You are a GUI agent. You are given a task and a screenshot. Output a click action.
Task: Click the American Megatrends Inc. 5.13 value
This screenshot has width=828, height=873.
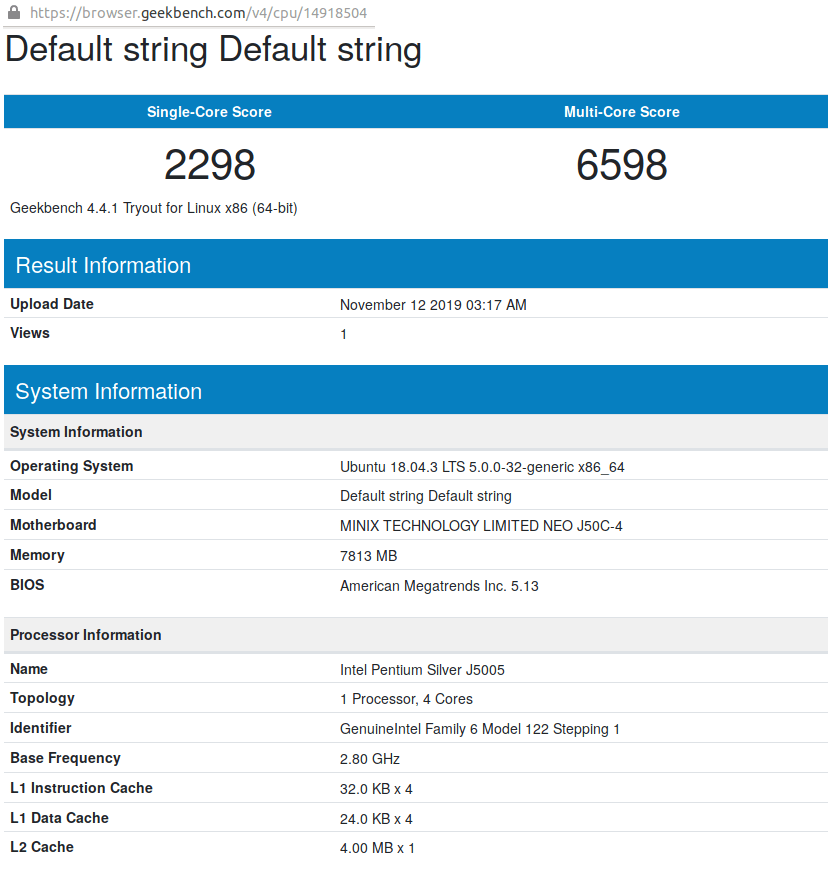pyautogui.click(x=439, y=586)
